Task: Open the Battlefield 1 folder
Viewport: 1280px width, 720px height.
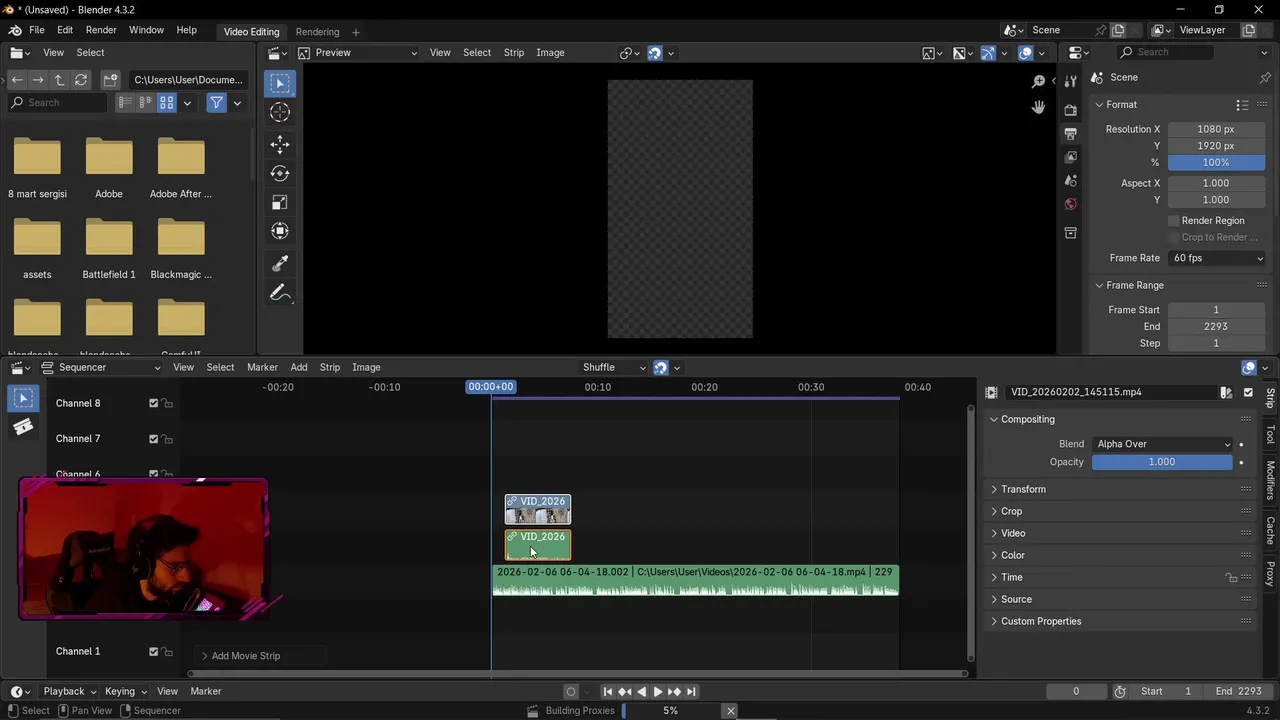Action: (109, 248)
